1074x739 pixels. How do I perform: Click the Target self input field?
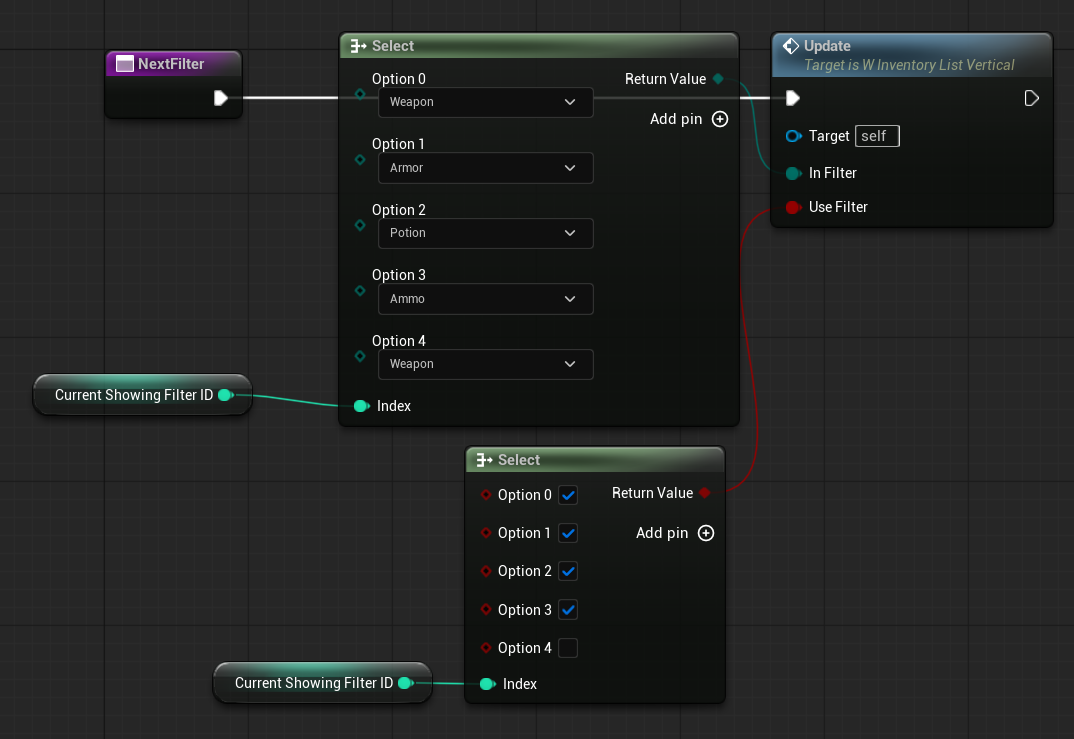(877, 136)
